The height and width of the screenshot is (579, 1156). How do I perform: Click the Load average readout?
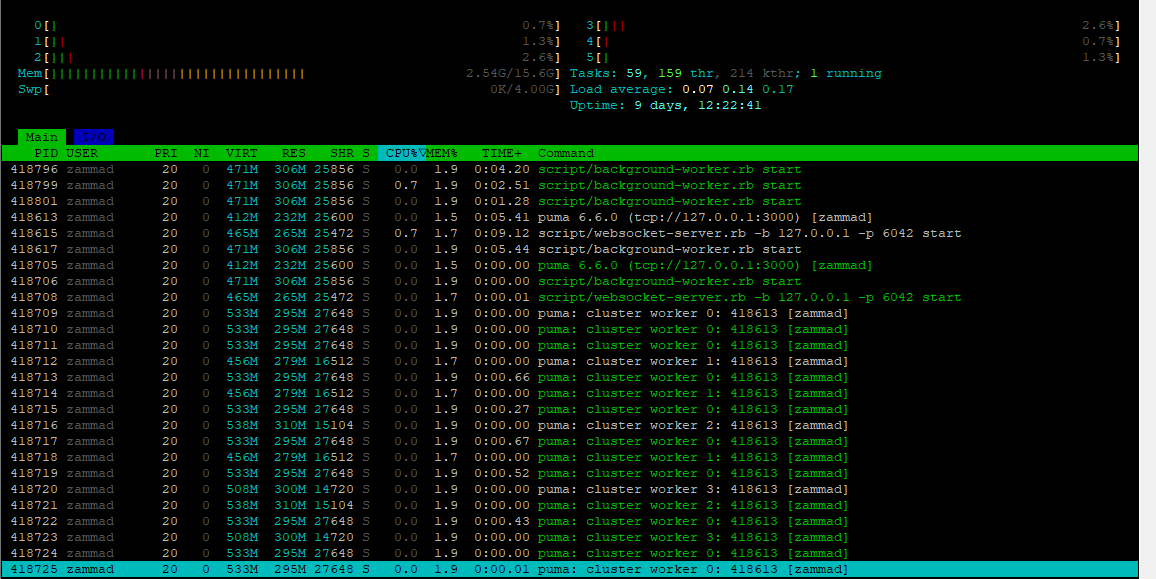(x=681, y=89)
